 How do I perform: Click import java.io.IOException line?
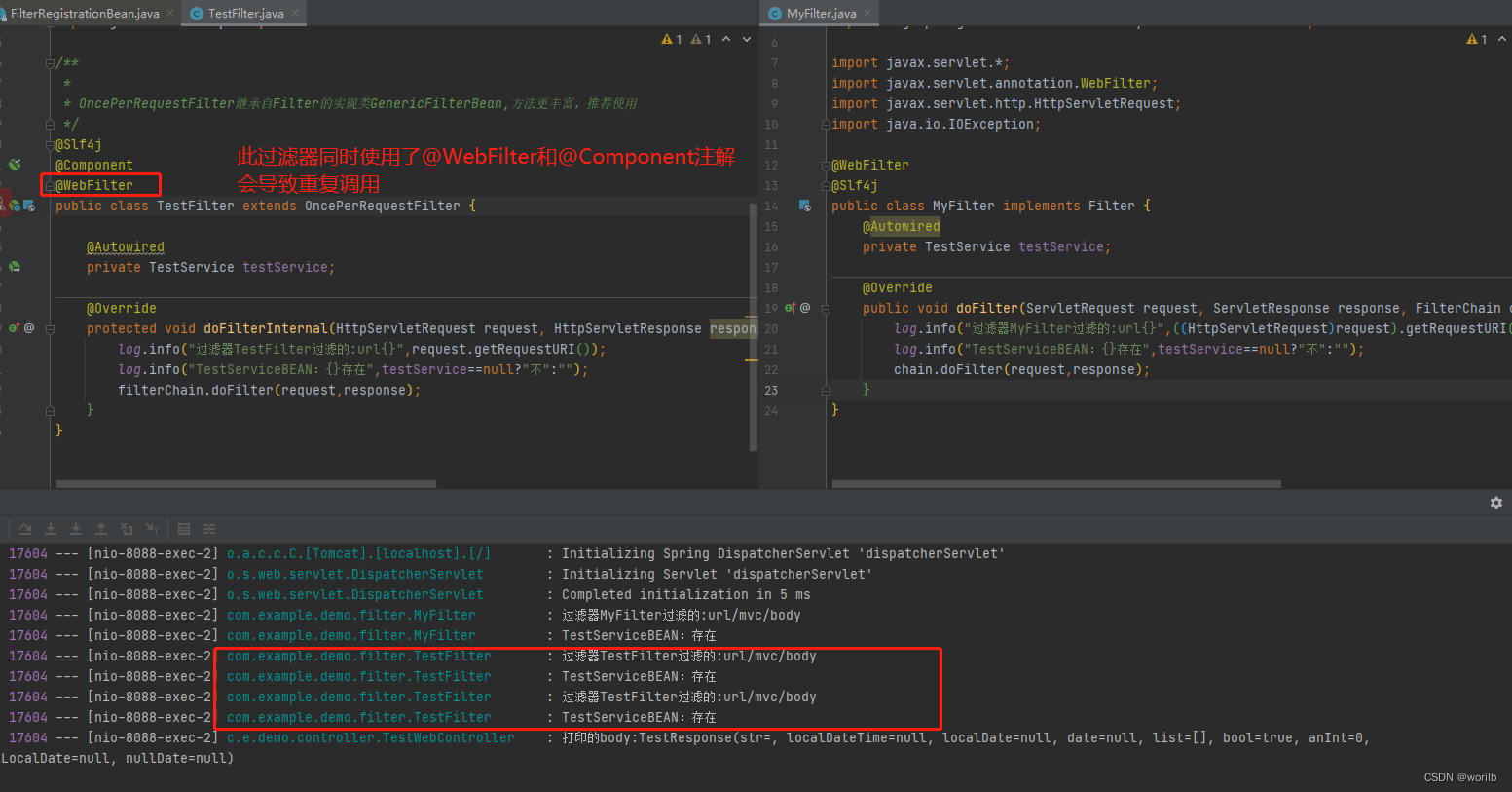(936, 124)
